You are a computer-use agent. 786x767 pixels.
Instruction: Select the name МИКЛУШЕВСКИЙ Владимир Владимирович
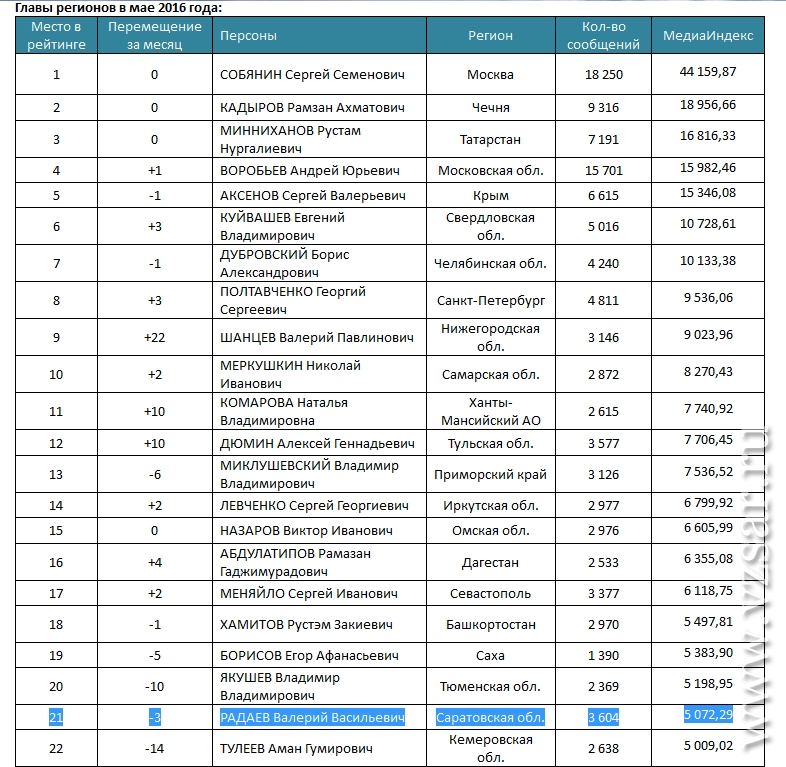(309, 475)
